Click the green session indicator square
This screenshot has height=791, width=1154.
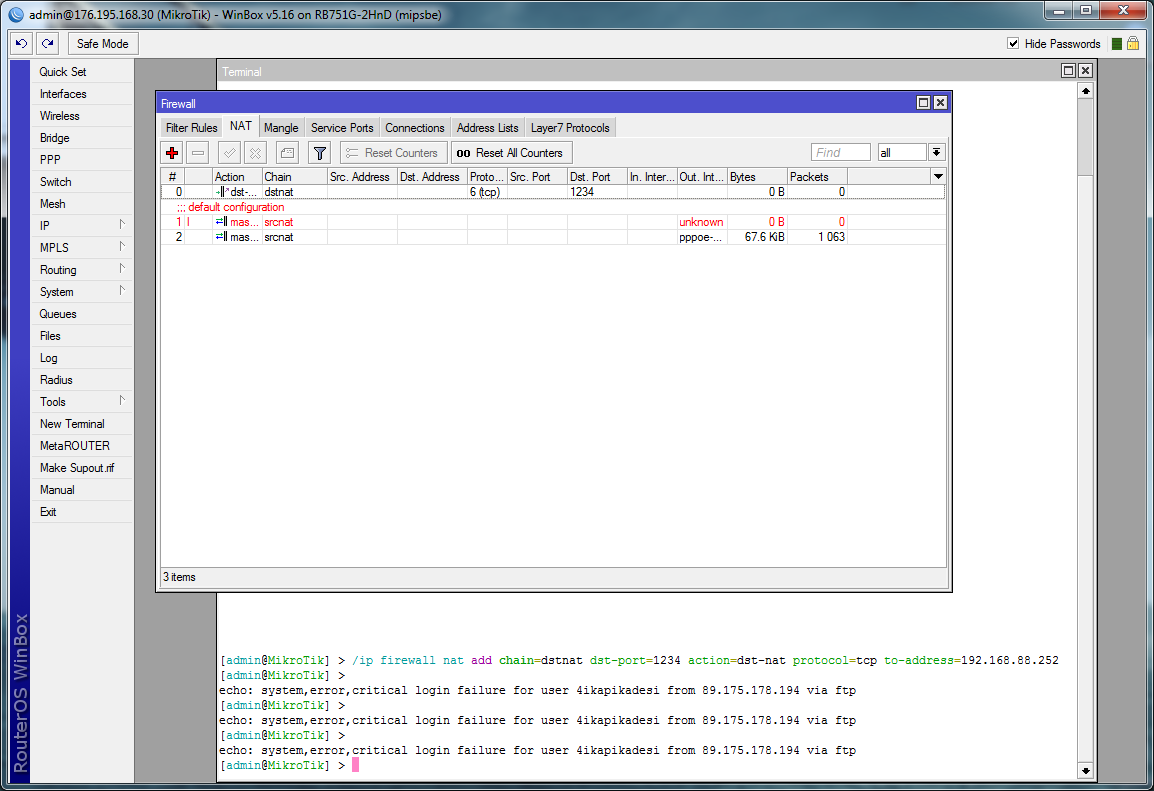(x=1116, y=44)
